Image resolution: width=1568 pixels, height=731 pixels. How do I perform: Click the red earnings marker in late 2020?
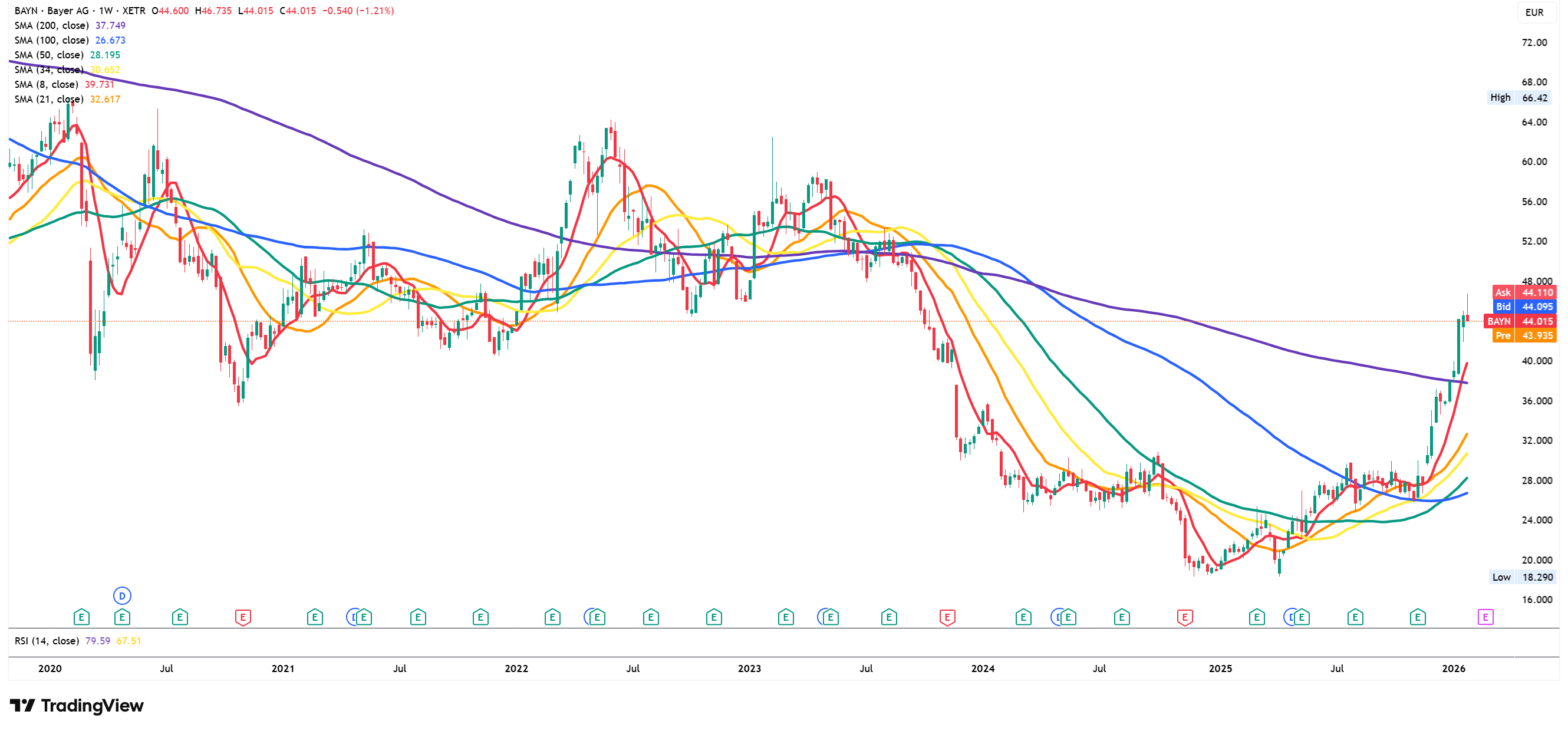point(242,617)
